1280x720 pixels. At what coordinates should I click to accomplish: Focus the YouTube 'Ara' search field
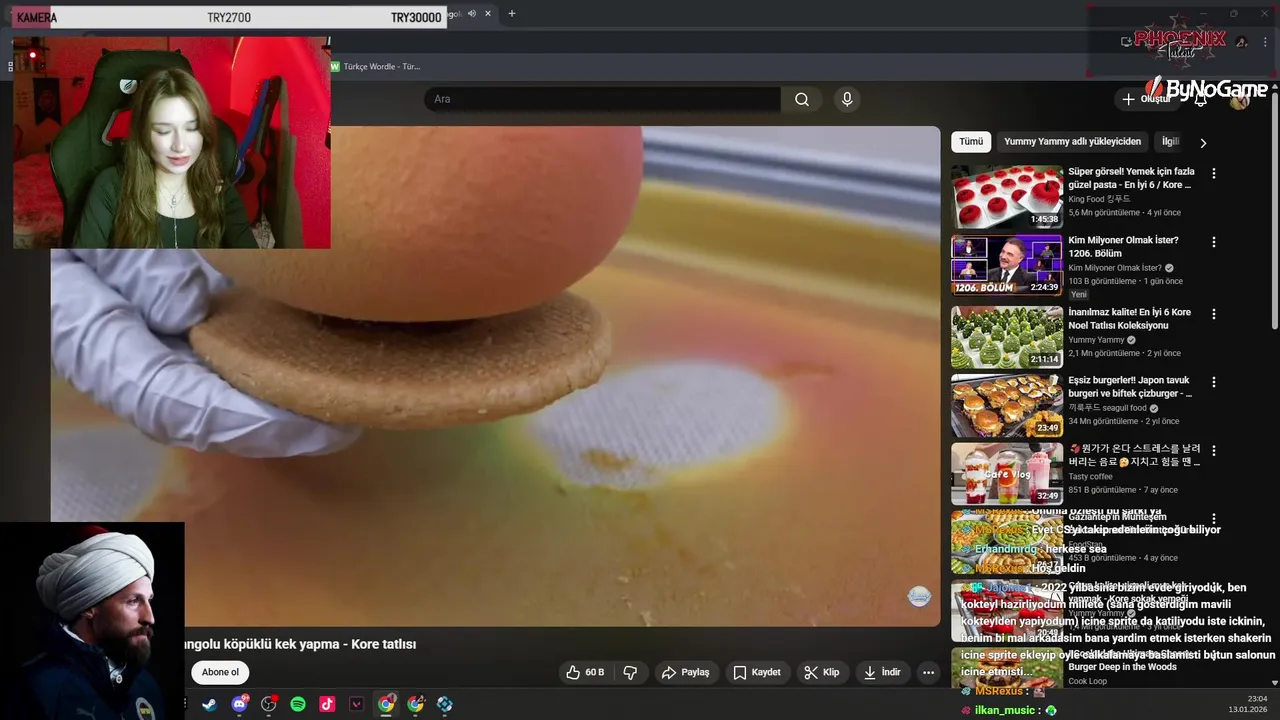[x=602, y=99]
